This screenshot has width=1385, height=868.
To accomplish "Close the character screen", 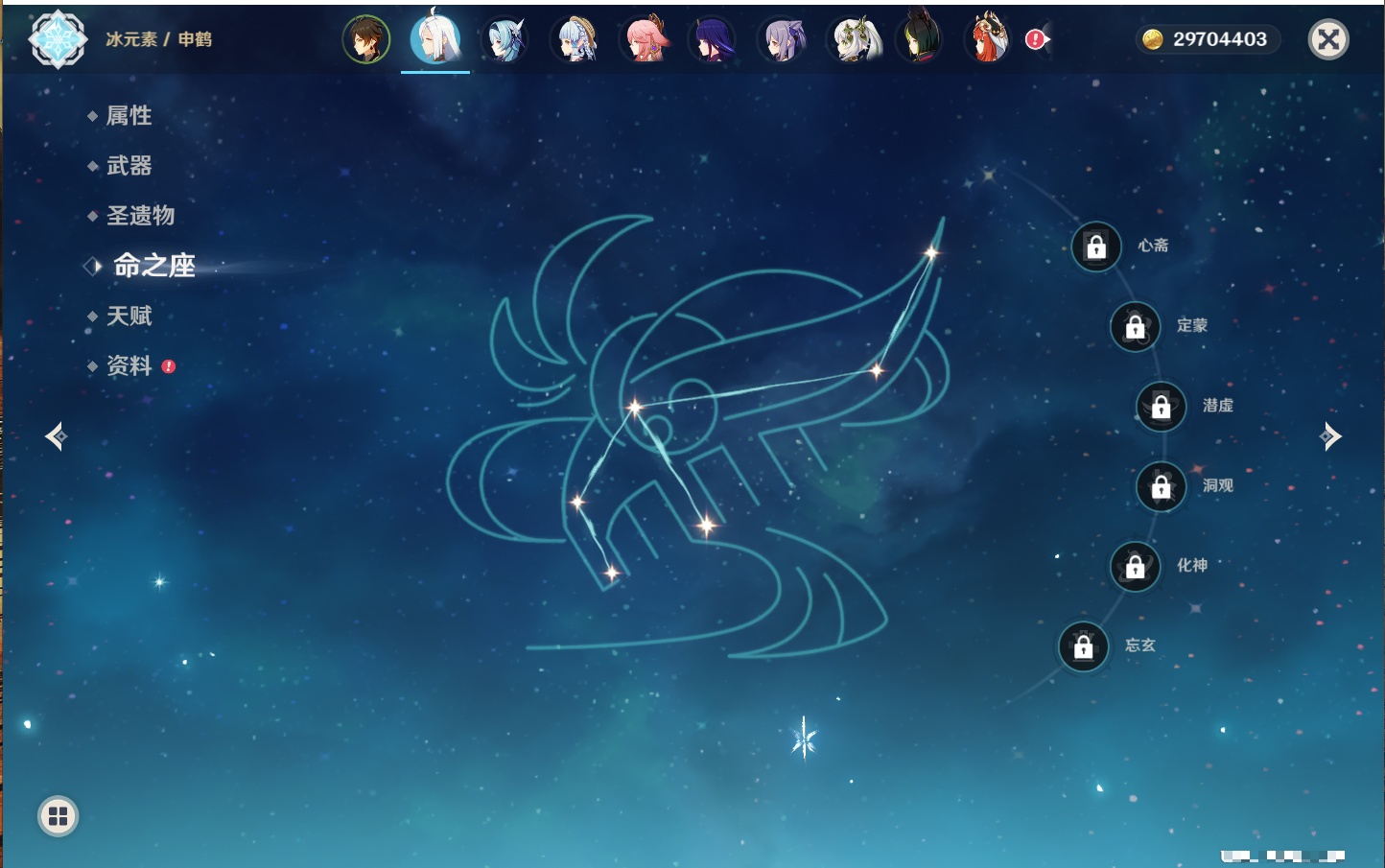I will (1328, 39).
